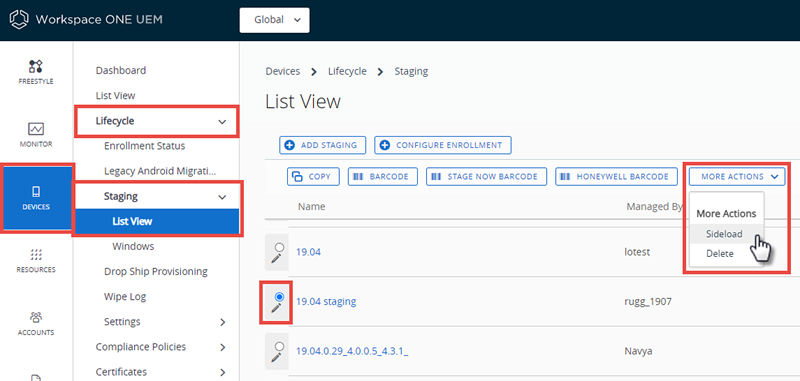Click the Navya Managed By cell
This screenshot has height=381, width=800.
[639, 351]
